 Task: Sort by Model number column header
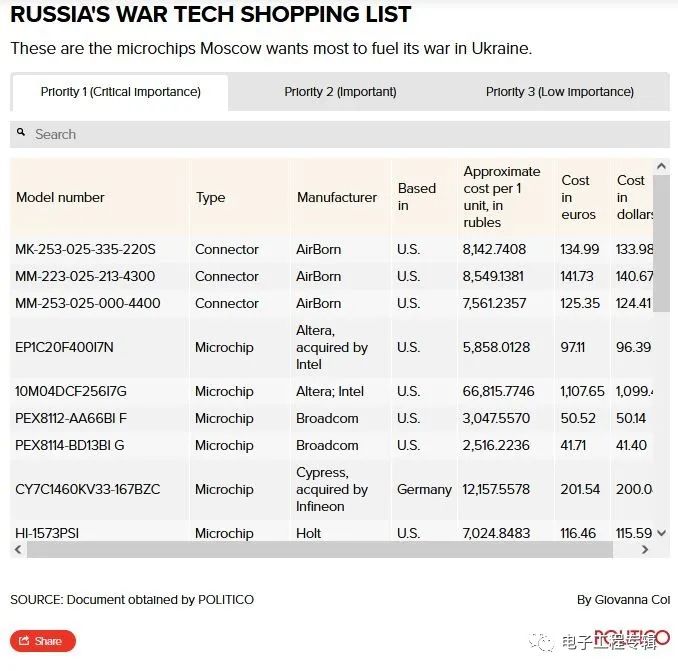(60, 198)
